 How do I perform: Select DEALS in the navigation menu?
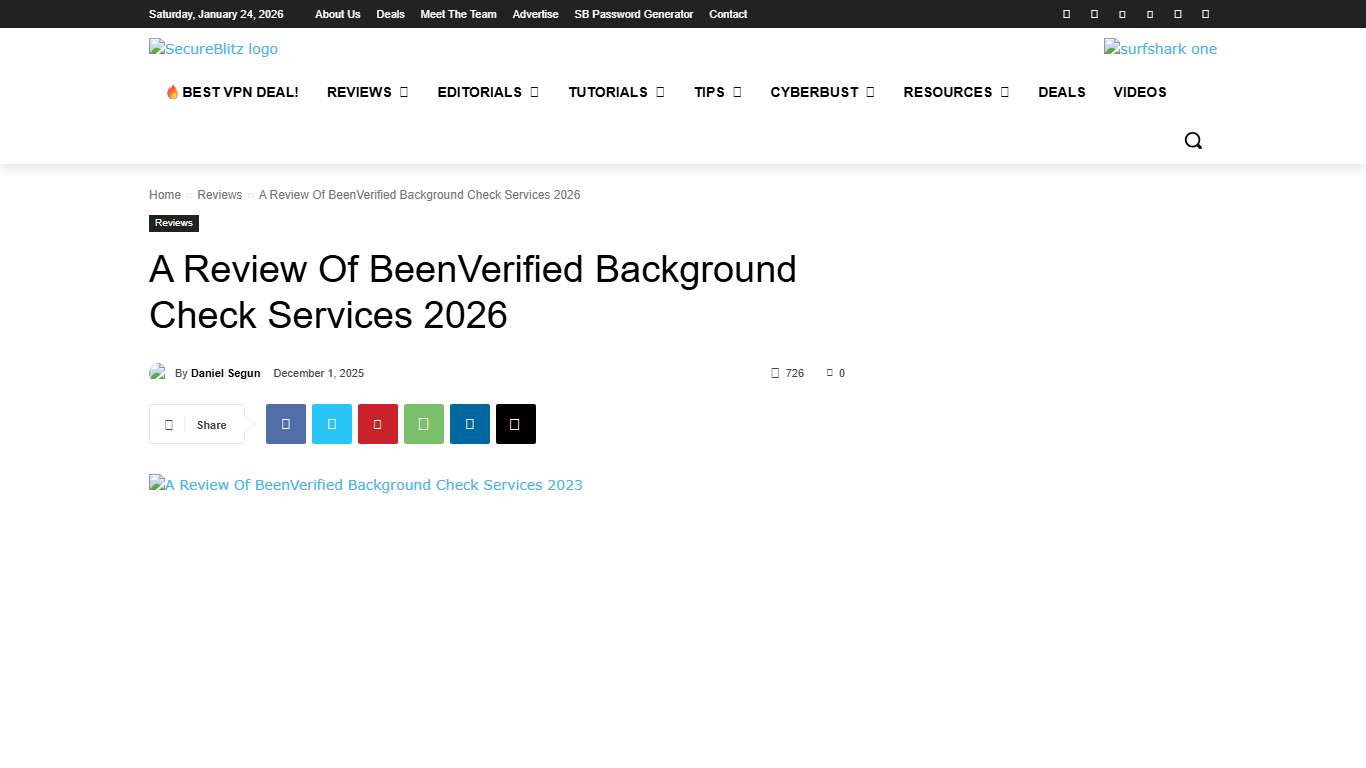[1062, 92]
